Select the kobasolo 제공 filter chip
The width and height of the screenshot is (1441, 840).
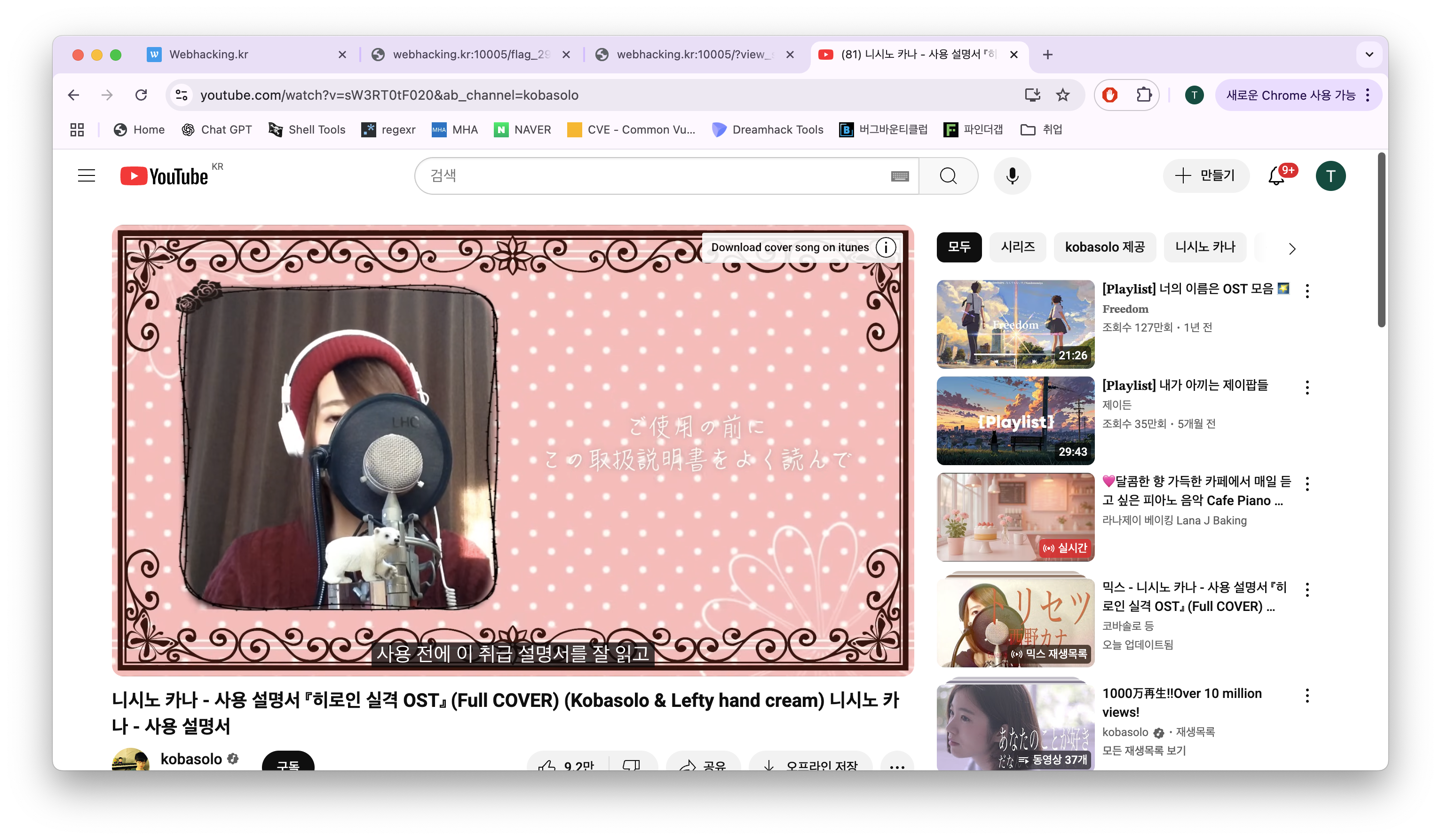[x=1104, y=247]
